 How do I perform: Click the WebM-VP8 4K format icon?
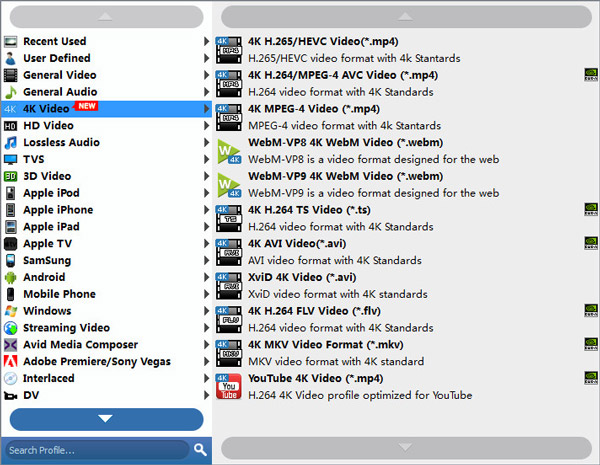coord(228,151)
